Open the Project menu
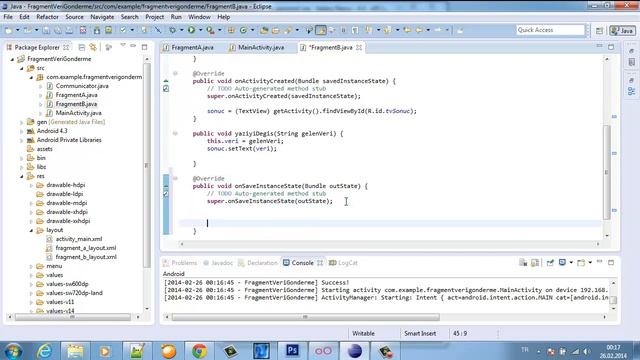The height and width of the screenshot is (360, 640). (x=154, y=17)
